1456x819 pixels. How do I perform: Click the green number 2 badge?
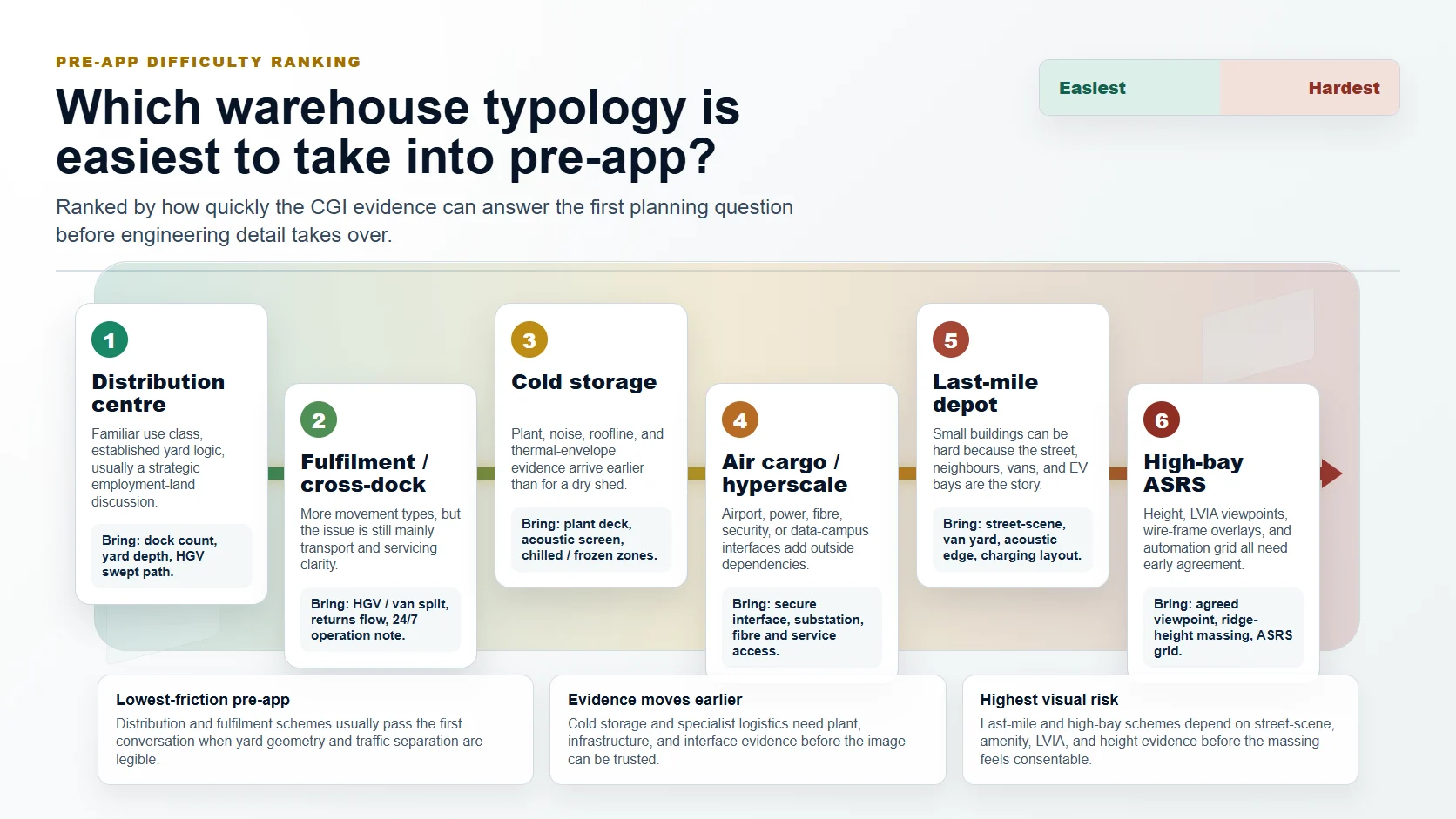(x=319, y=420)
